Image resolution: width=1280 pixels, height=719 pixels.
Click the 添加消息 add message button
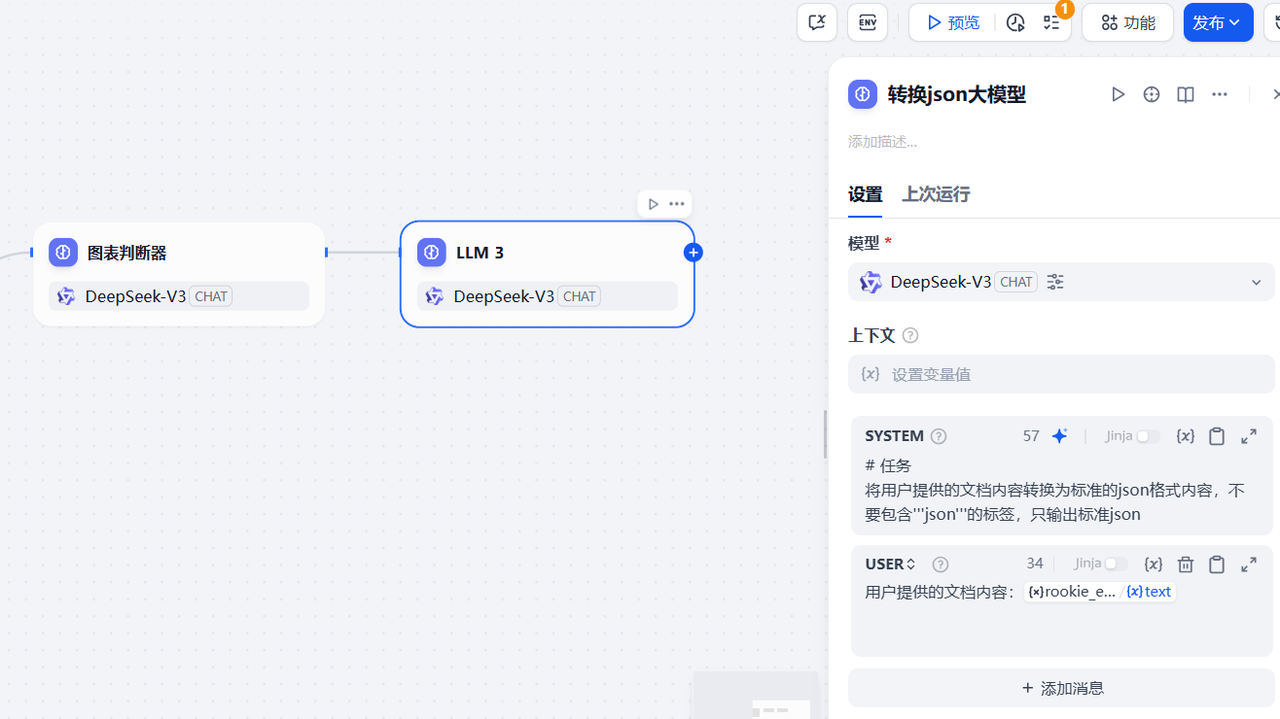tap(1061, 688)
